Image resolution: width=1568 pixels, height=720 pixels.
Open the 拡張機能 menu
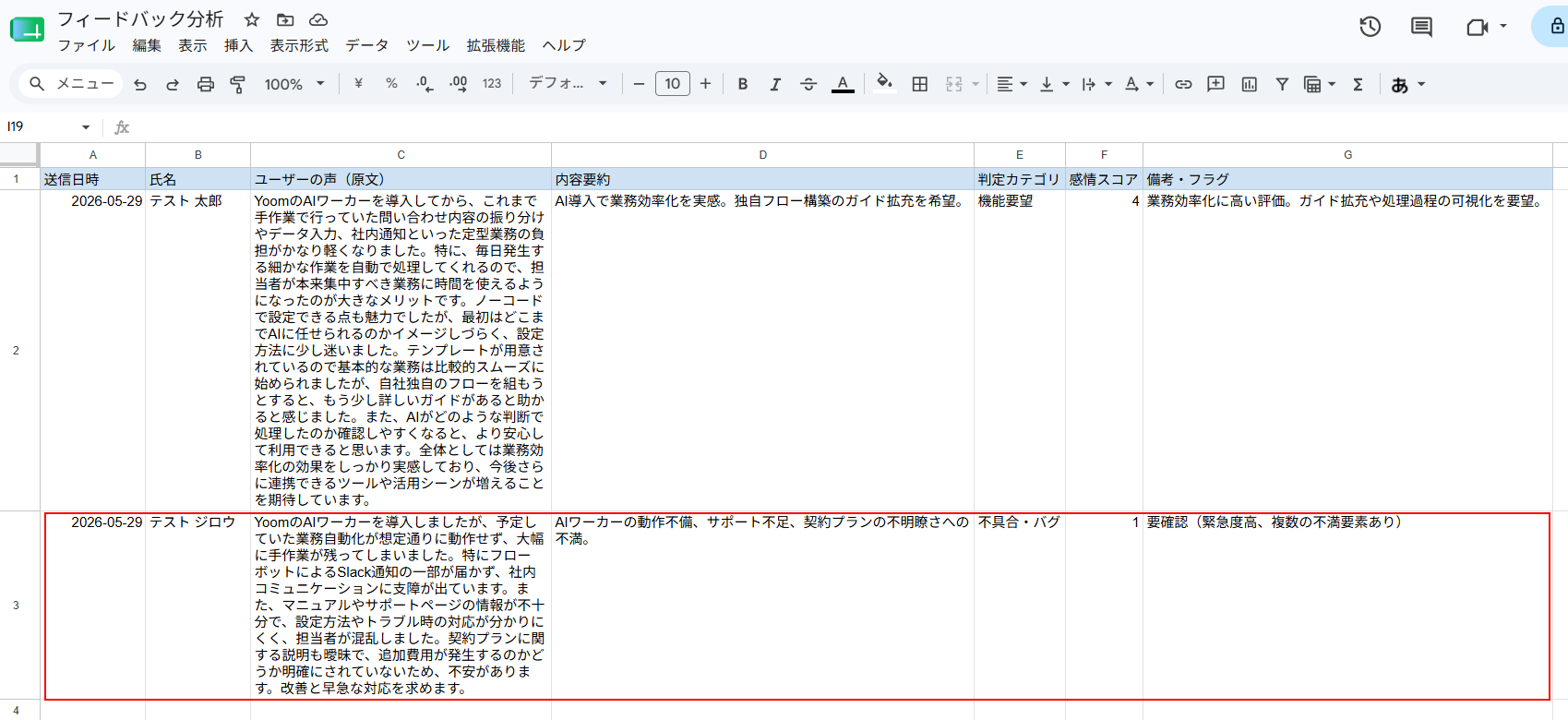pyautogui.click(x=496, y=45)
